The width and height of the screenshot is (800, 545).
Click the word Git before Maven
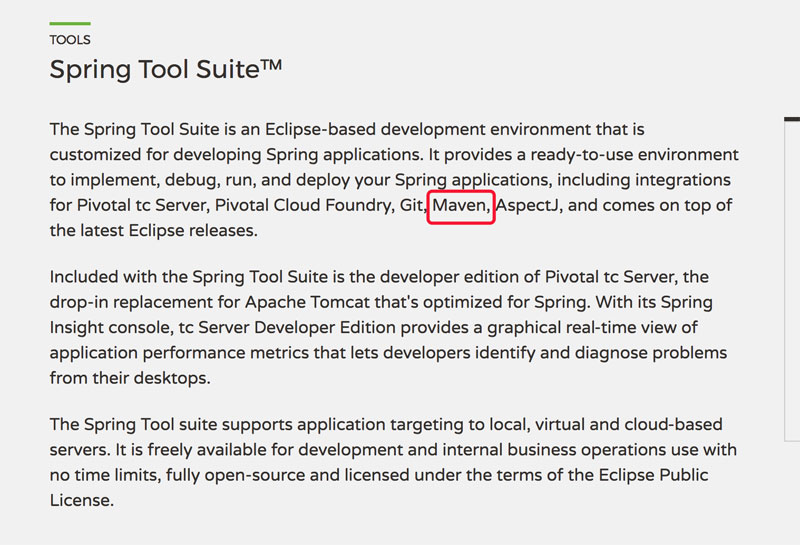408,206
